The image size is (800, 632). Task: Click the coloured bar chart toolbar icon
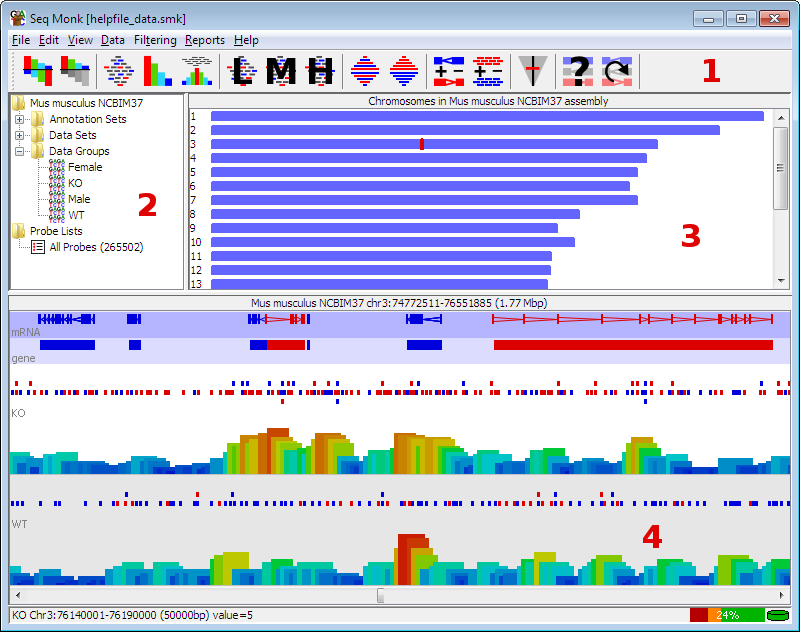[x=157, y=70]
